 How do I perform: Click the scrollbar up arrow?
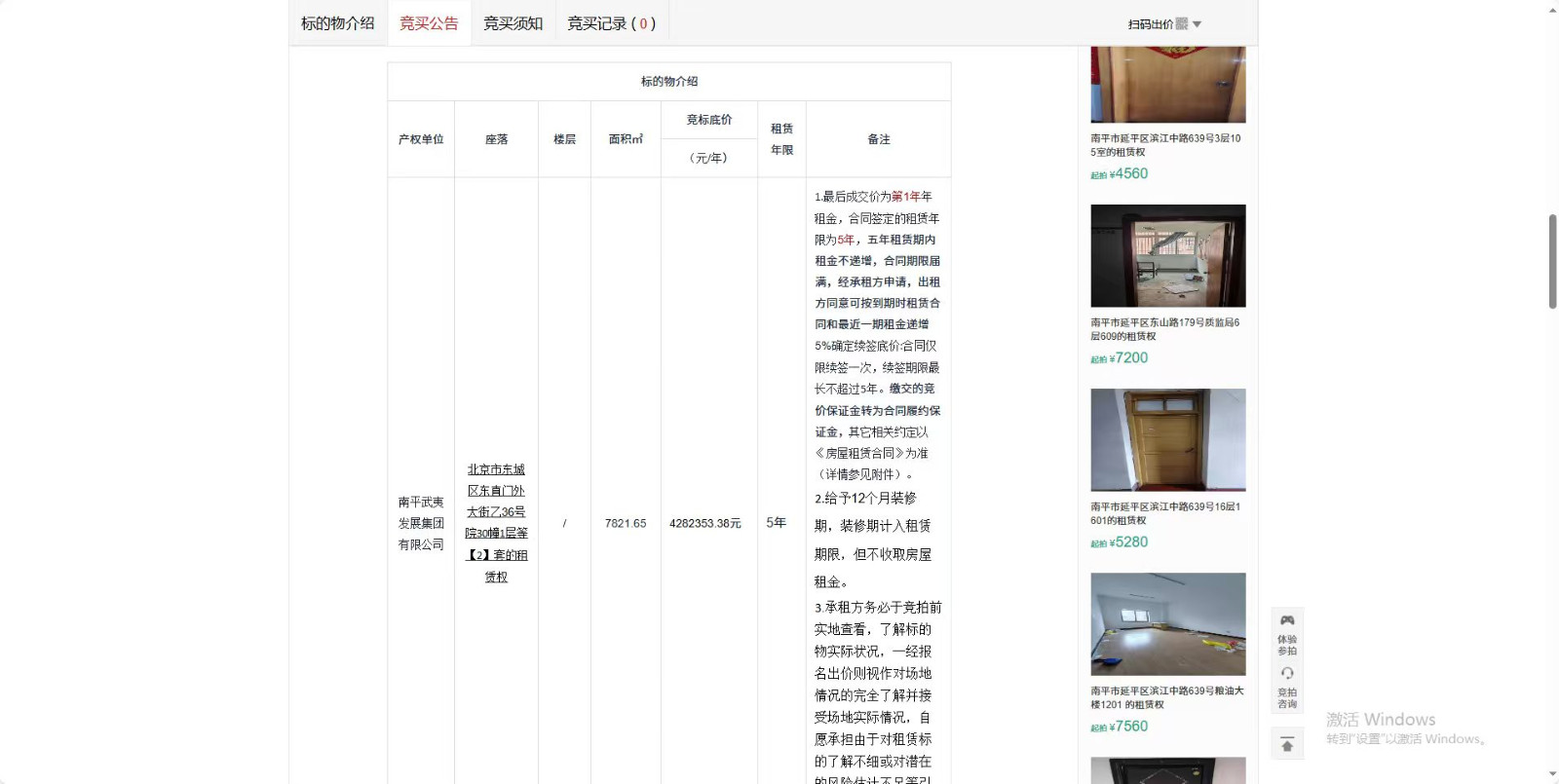(1552, 10)
